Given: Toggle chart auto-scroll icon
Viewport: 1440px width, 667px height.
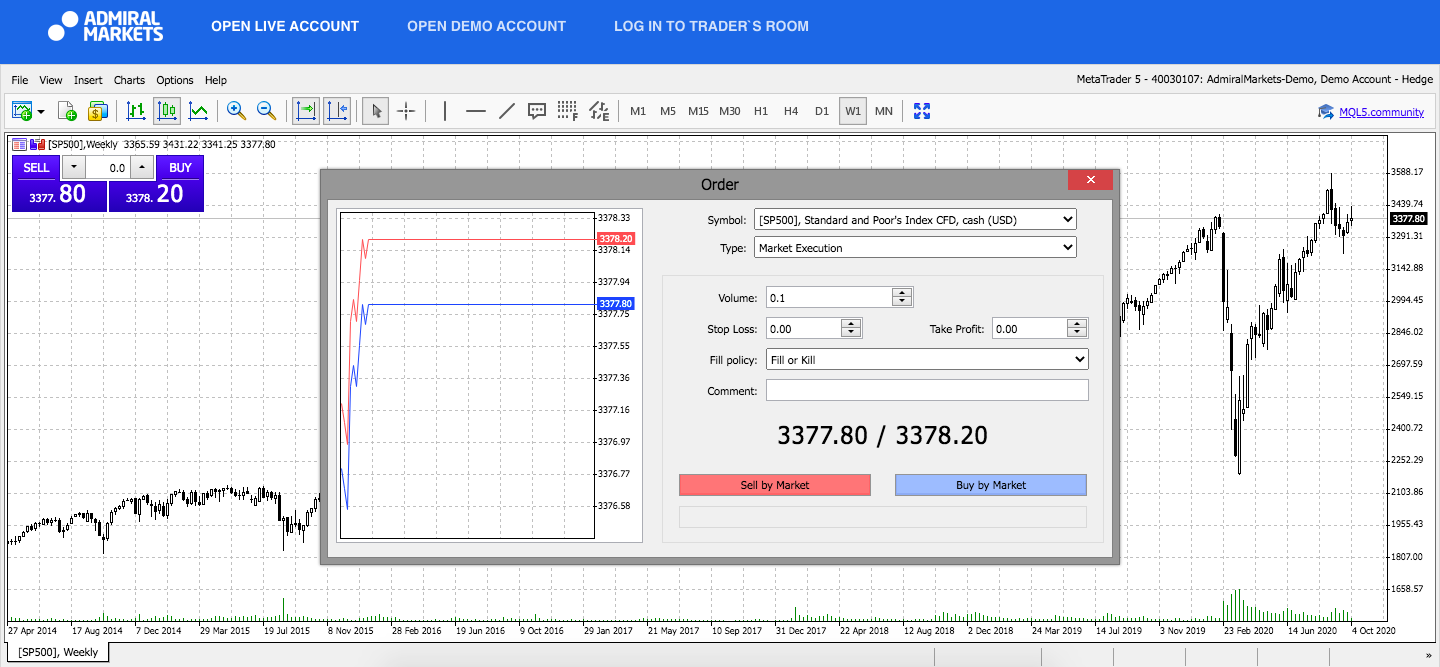Looking at the screenshot, I should point(306,110).
